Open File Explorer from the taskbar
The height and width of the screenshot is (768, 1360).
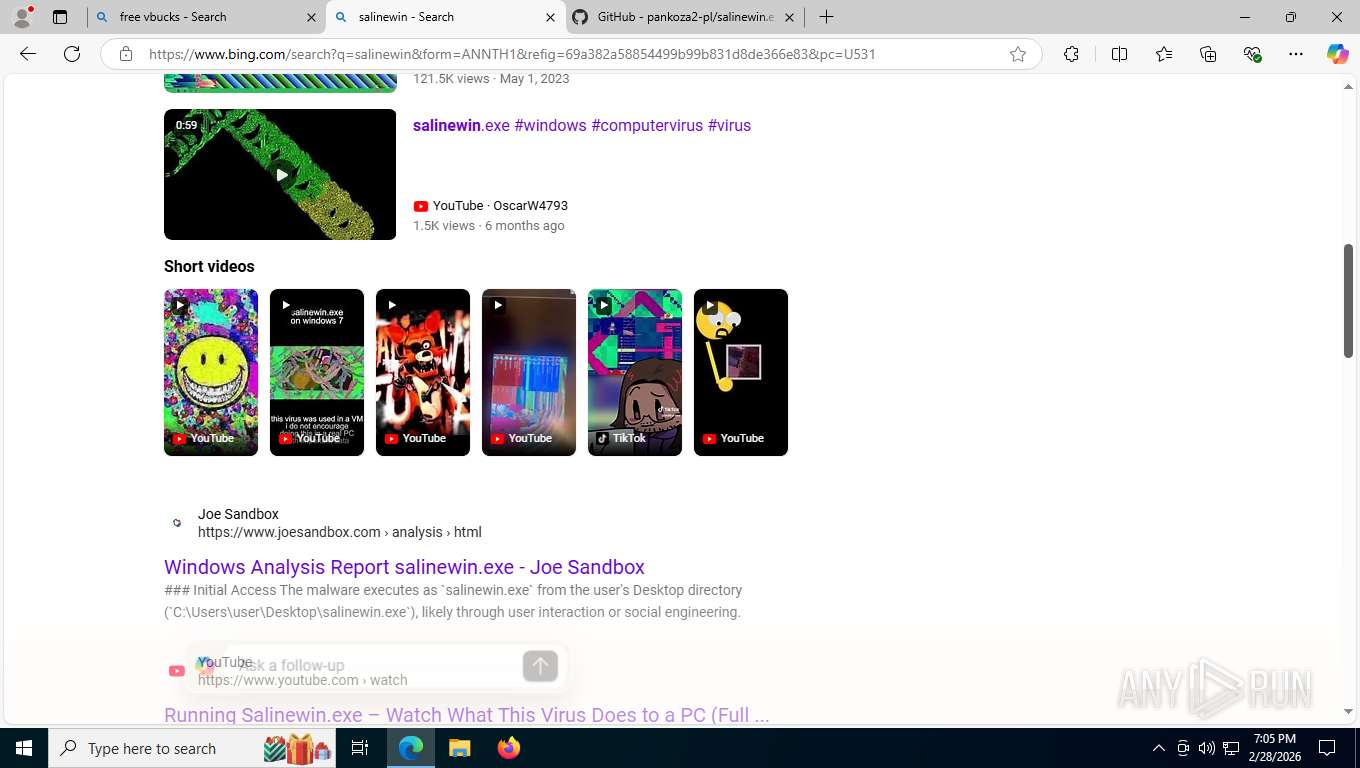pos(459,748)
